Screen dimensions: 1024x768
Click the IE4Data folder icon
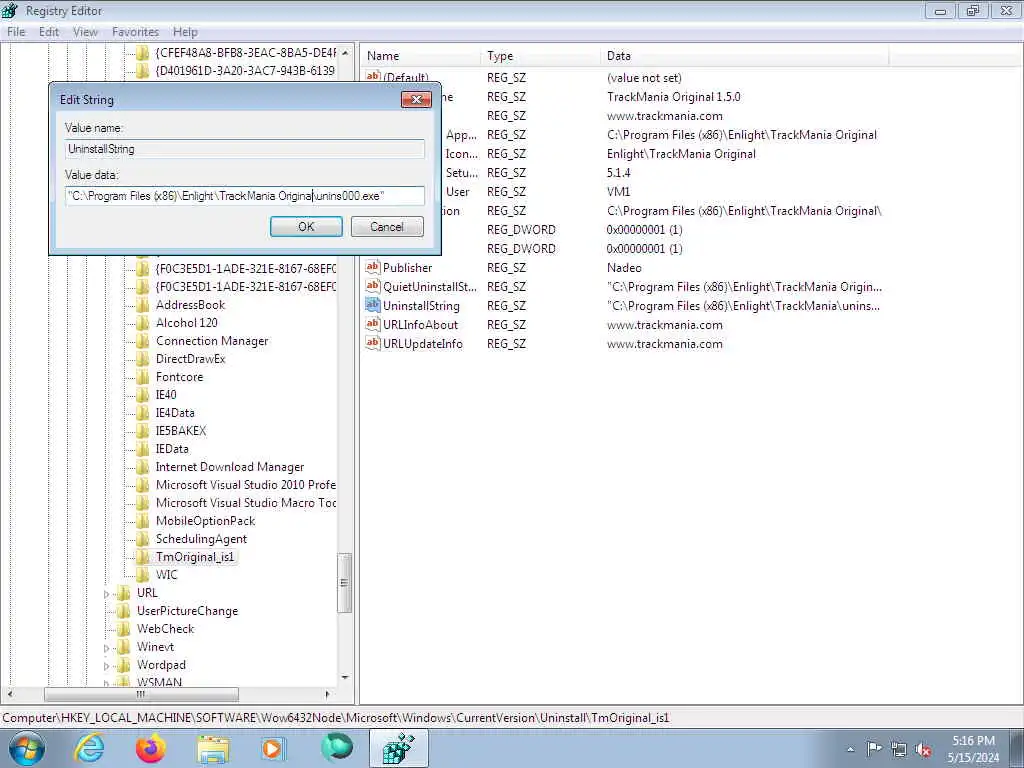[x=143, y=413]
